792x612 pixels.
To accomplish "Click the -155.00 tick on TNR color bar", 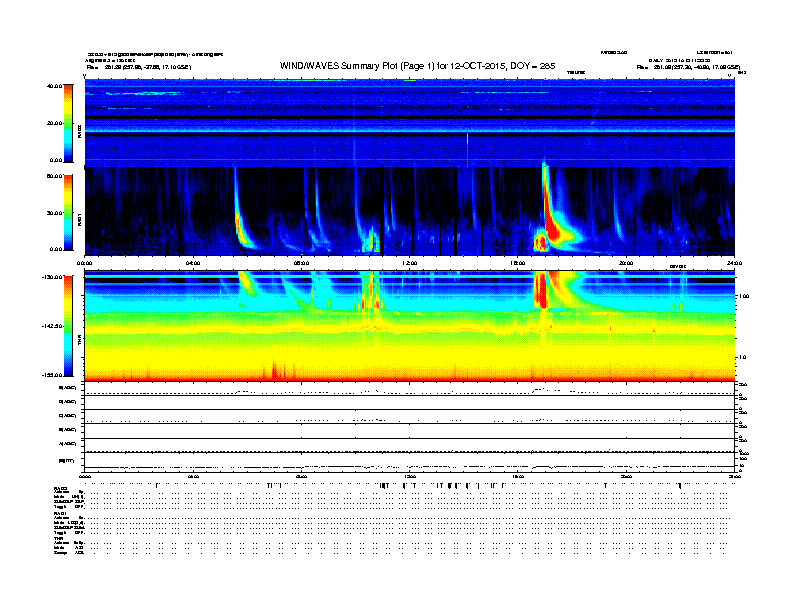I will (52, 375).
